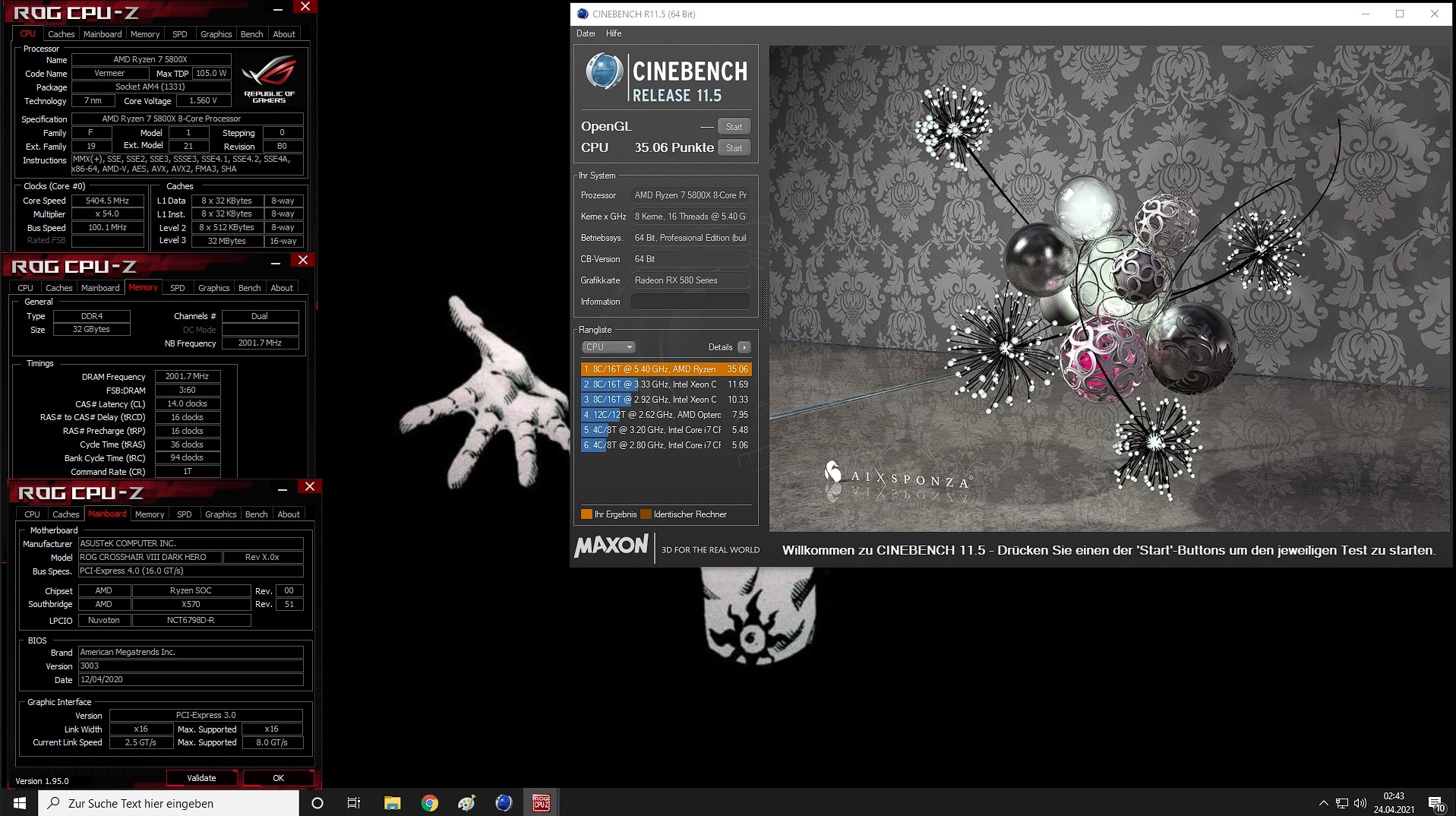Image resolution: width=1456 pixels, height=816 pixels.
Task: Click the Cinebench rendered scene image
Action: [1110, 288]
